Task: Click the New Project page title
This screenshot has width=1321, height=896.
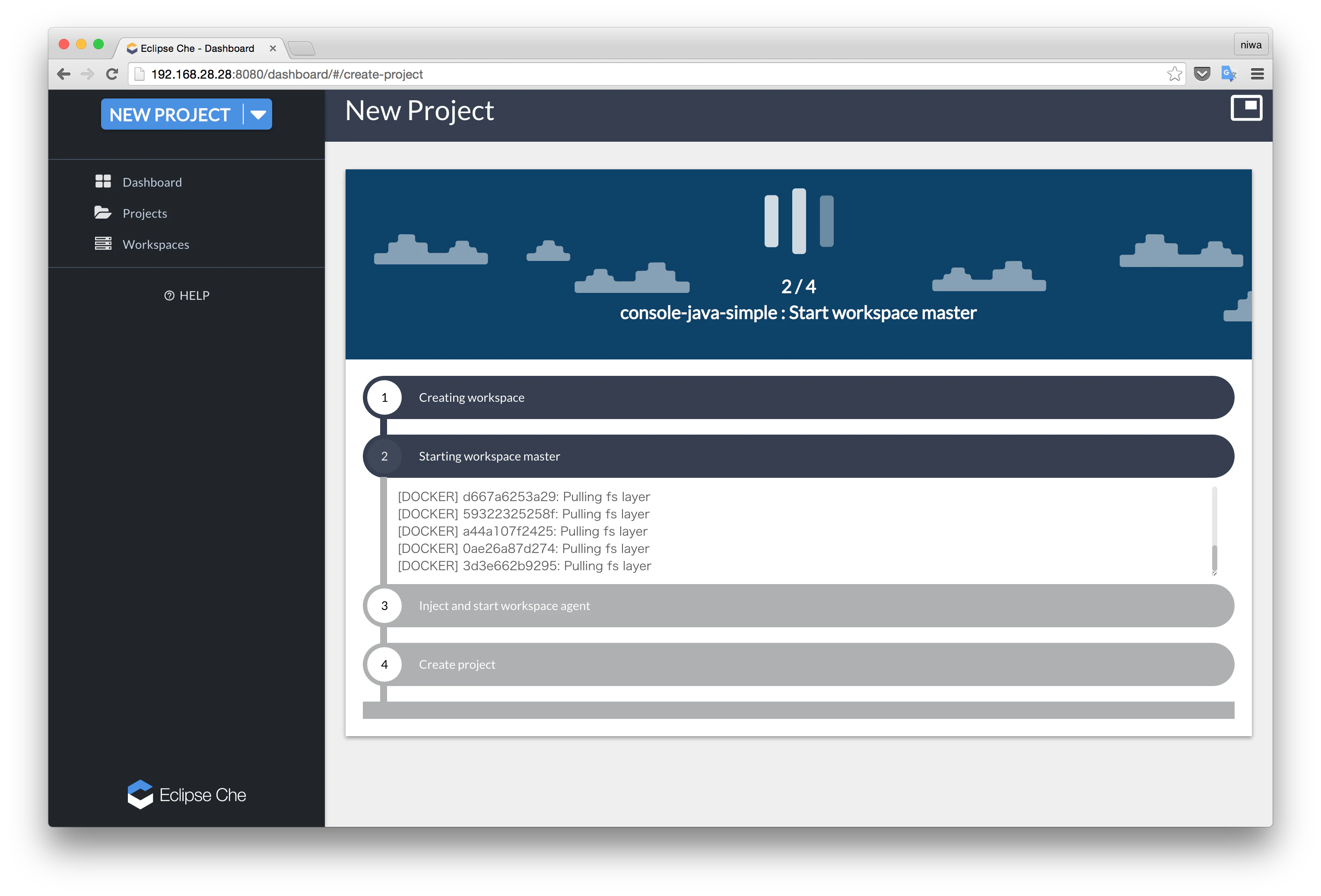Action: coord(419,110)
